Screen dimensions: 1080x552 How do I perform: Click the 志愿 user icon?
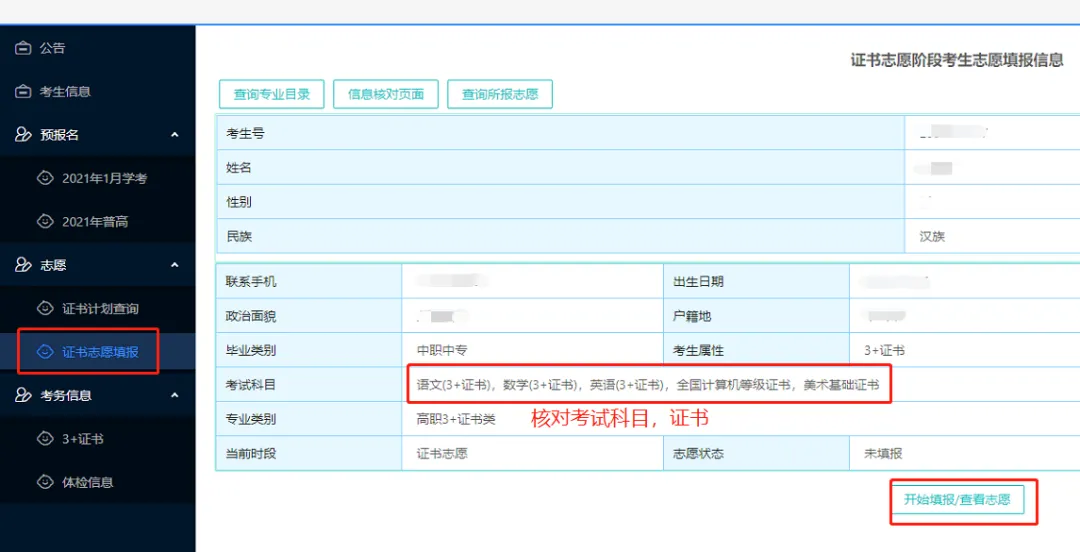point(23,265)
